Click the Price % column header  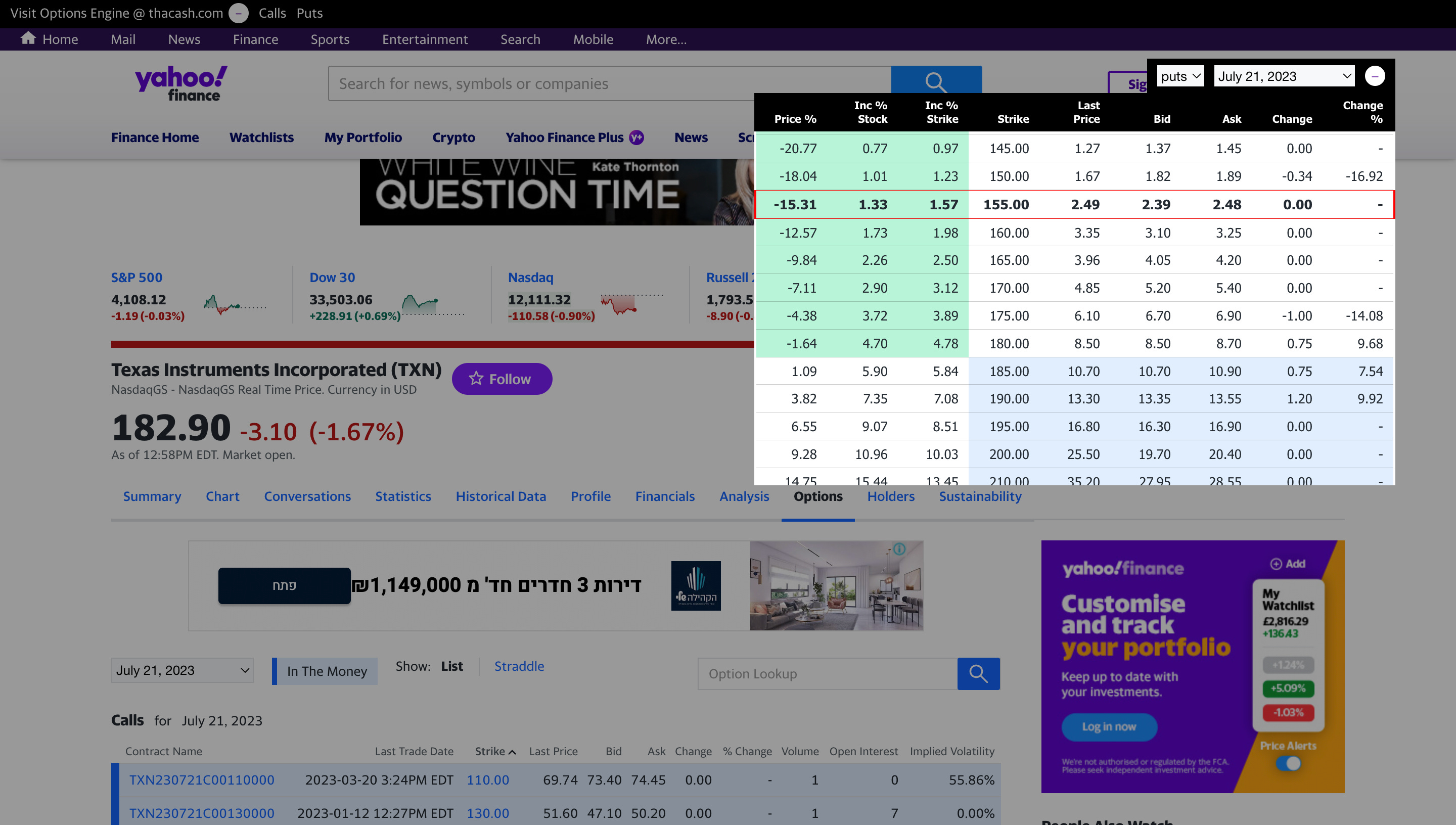click(x=795, y=119)
